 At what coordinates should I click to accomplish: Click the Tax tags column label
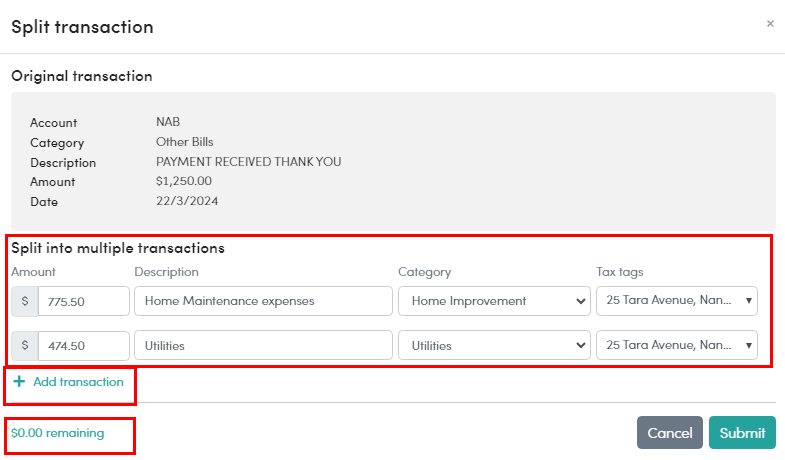pos(620,272)
